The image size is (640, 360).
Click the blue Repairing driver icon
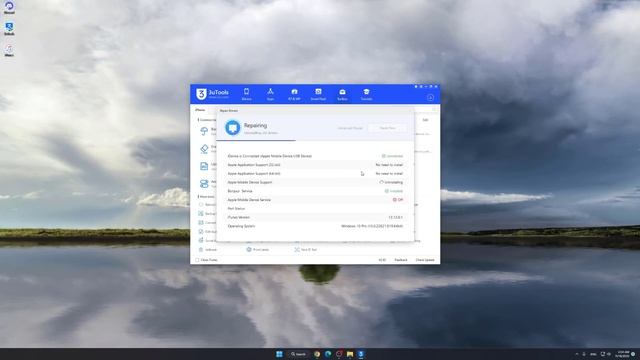pyautogui.click(x=233, y=128)
